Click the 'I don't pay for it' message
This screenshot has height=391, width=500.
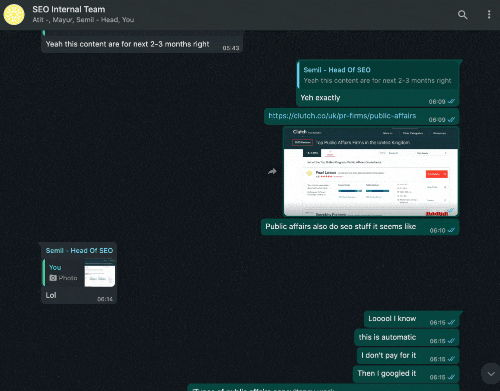pos(408,356)
